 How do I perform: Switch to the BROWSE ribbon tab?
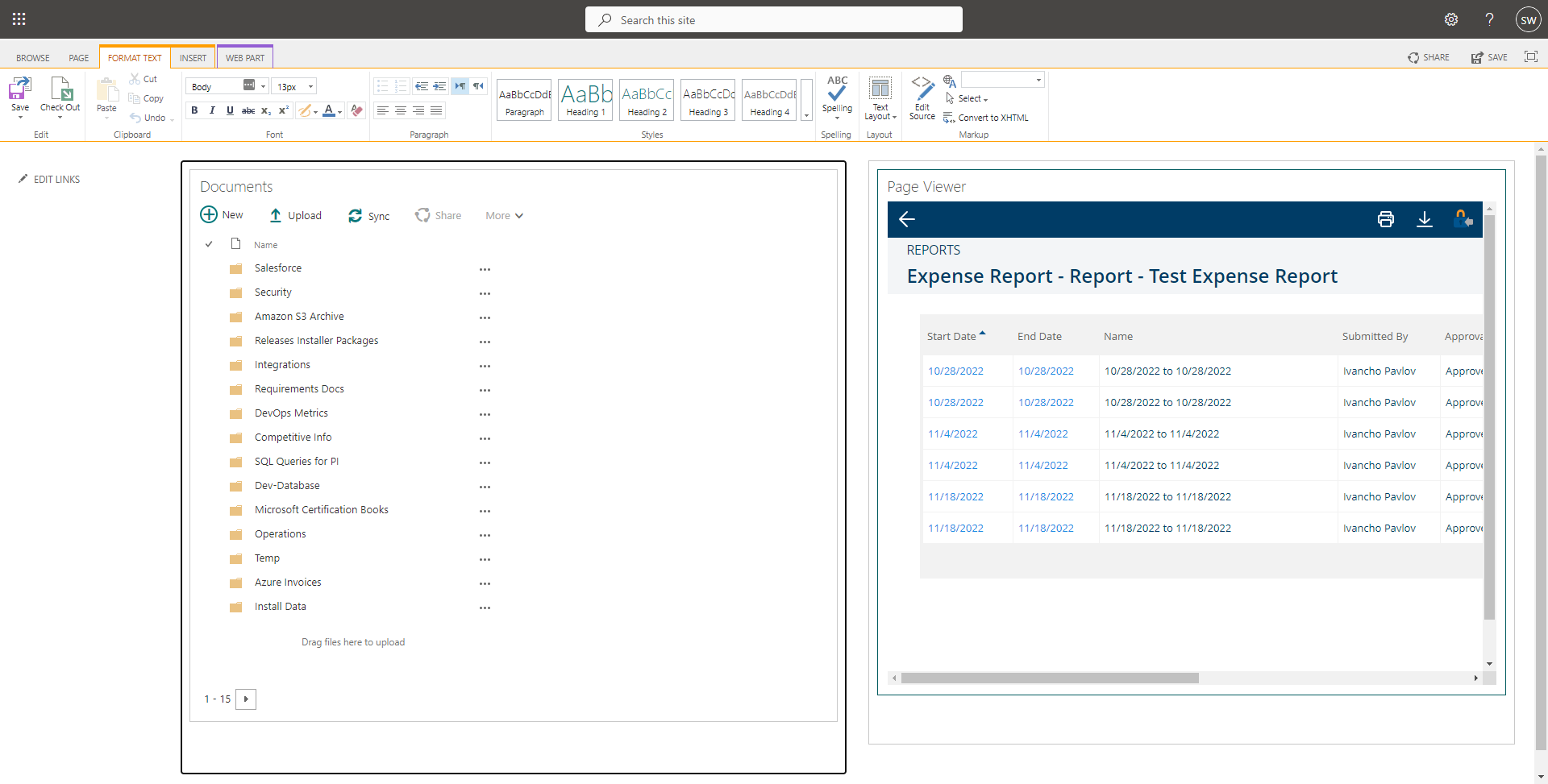33,58
